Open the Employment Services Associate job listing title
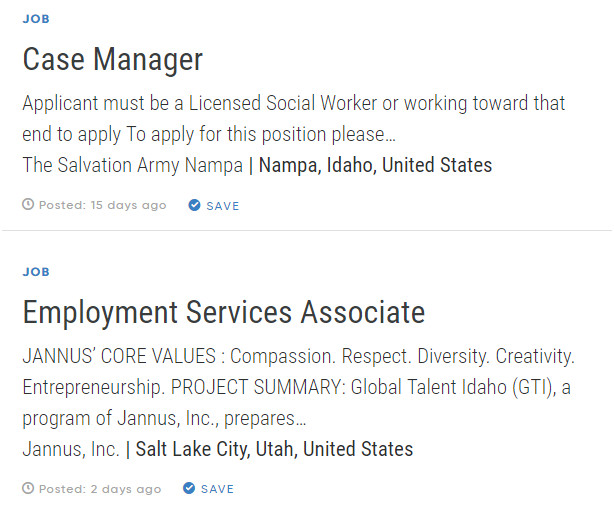Image resolution: width=614 pixels, height=510 pixels. [x=223, y=312]
